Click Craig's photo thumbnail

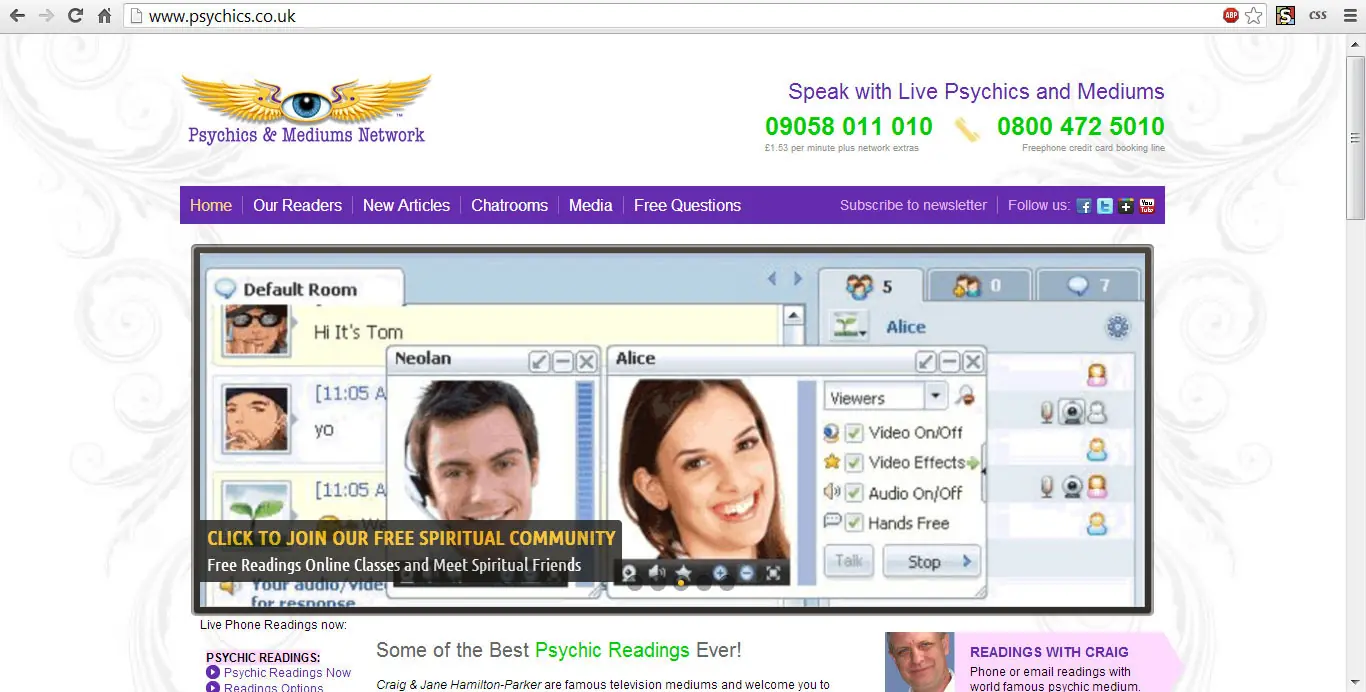(920, 662)
